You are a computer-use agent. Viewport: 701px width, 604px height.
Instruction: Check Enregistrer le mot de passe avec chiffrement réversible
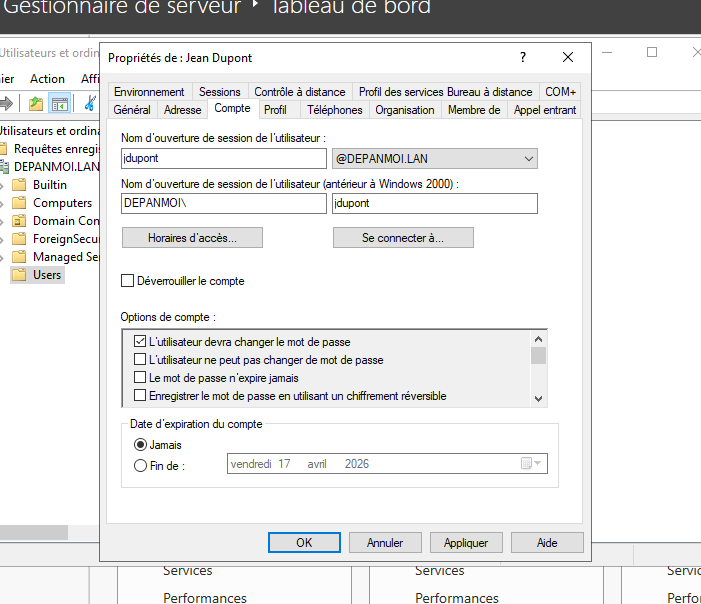click(140, 395)
